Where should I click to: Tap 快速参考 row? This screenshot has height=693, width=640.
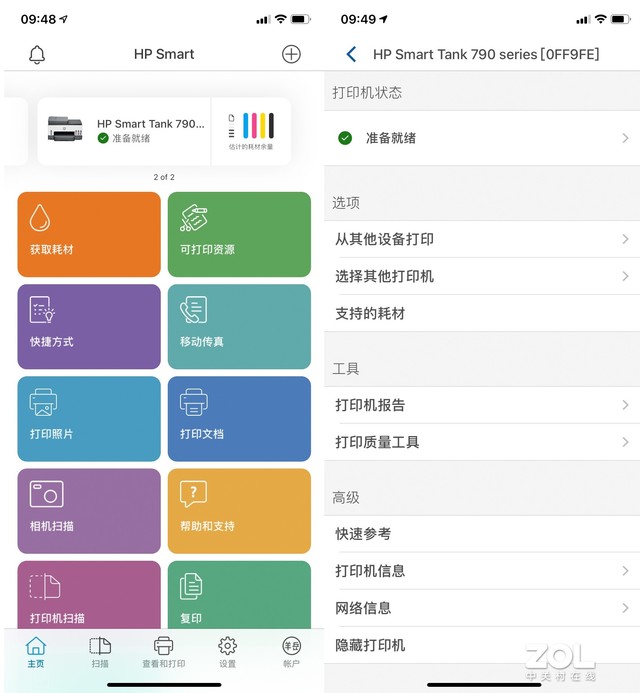click(x=482, y=534)
